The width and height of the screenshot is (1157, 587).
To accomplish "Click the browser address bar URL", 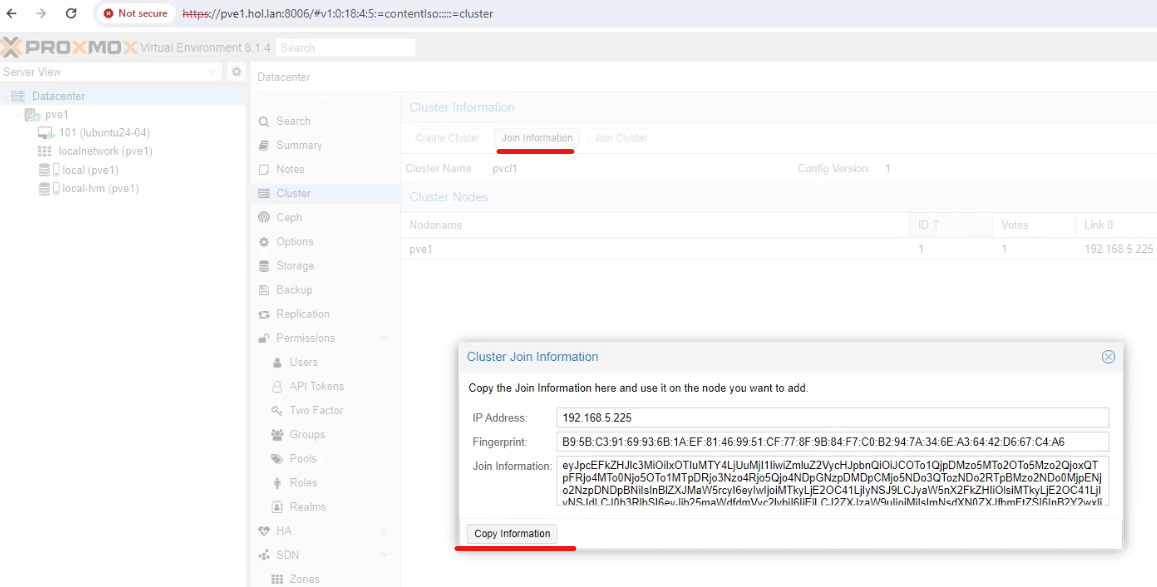I will point(338,13).
